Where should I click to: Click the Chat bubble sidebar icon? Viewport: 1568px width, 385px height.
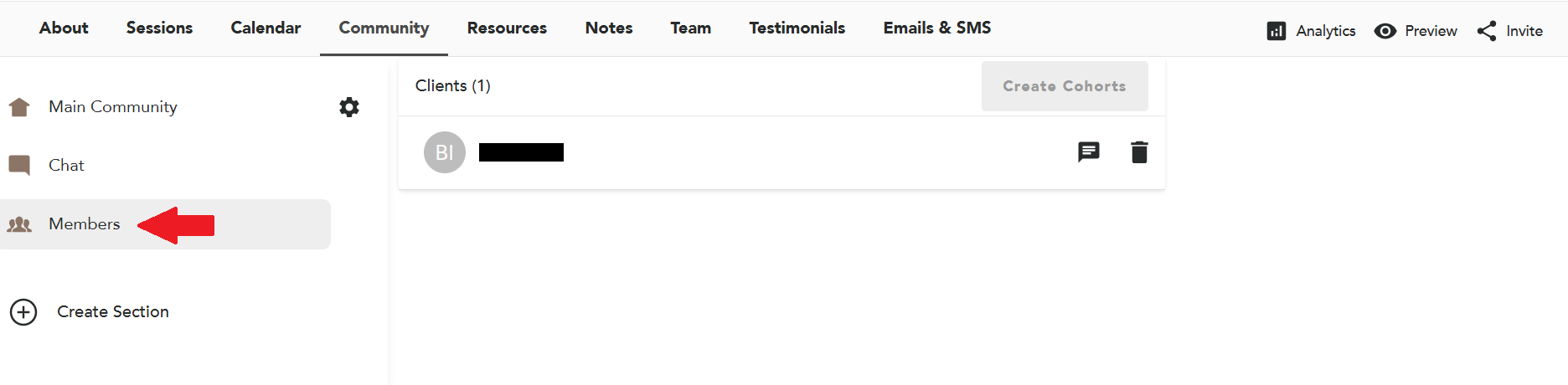point(19,165)
